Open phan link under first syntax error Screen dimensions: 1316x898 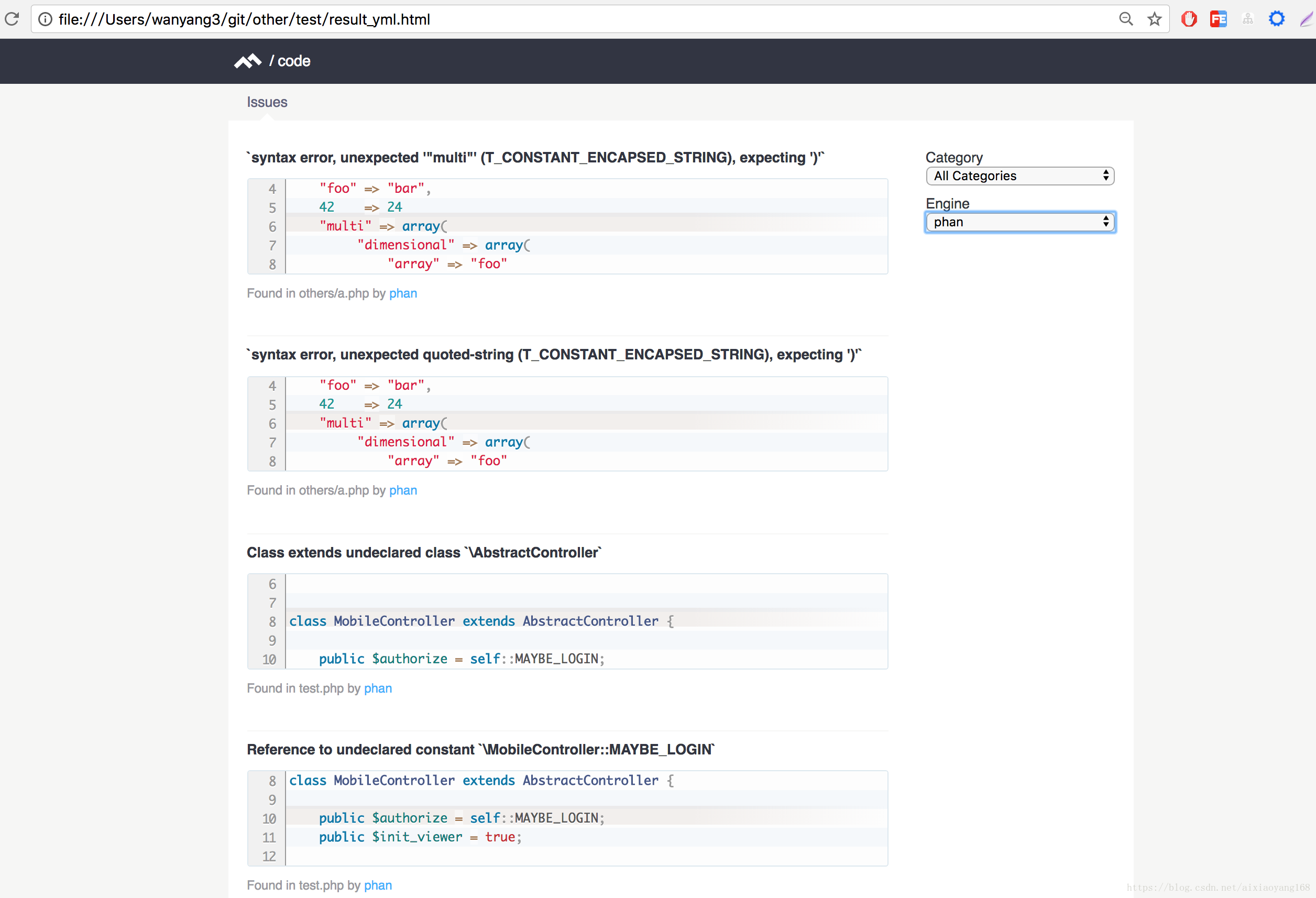coord(403,293)
